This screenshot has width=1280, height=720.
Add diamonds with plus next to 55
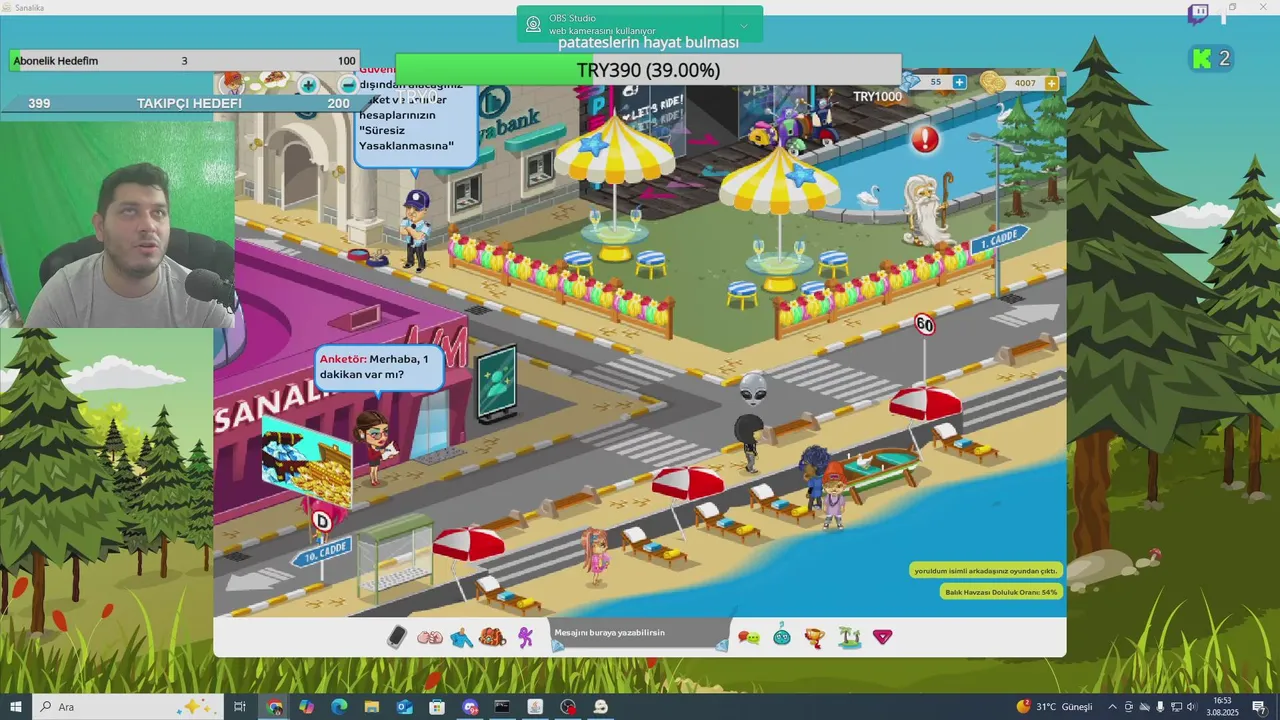959,82
